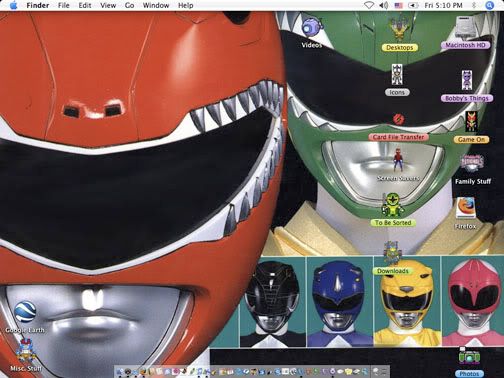Open the volume control in menu bar
This screenshot has width=504, height=378.
pos(384,5)
